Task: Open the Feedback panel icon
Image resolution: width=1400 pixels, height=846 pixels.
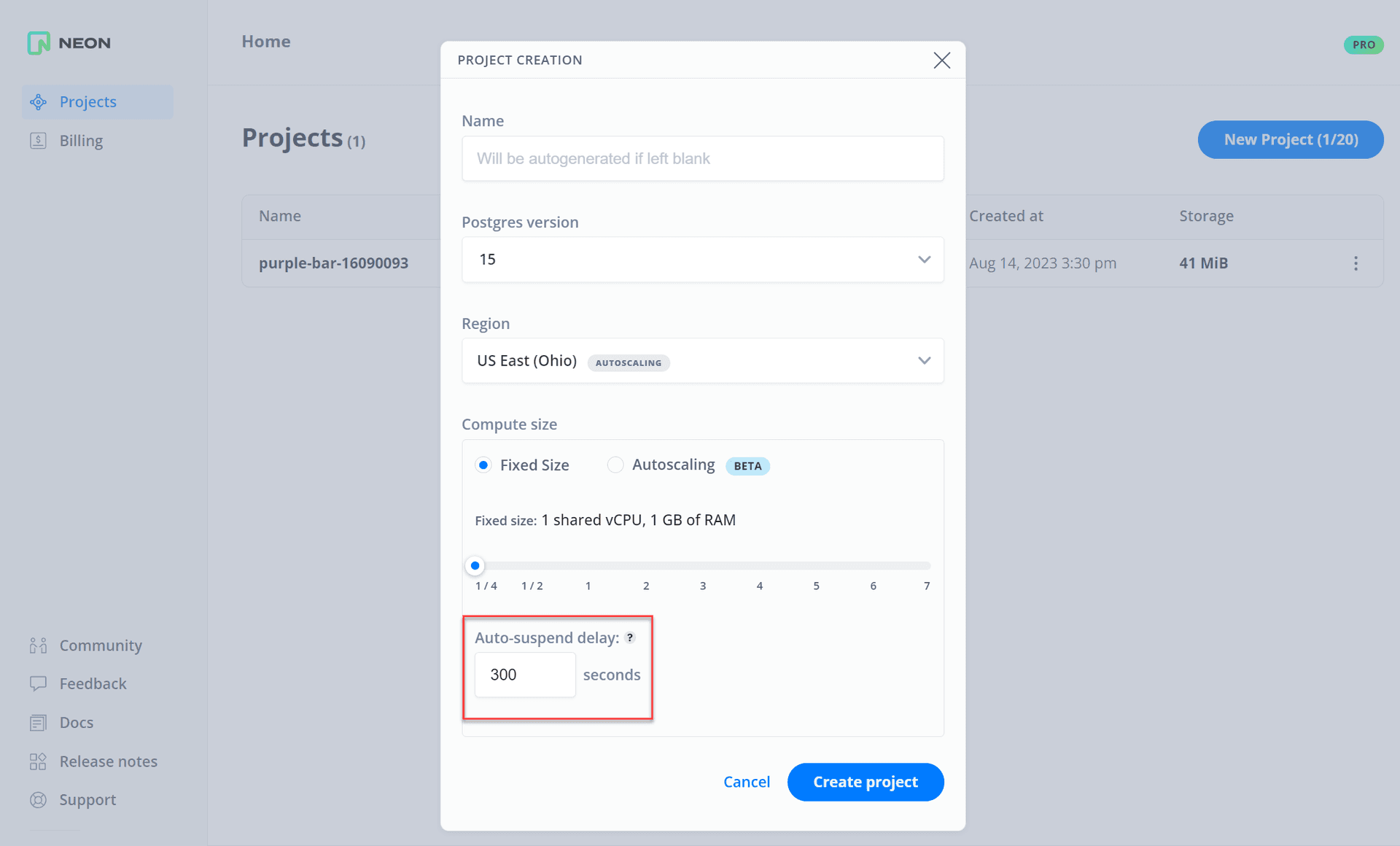Action: coord(38,683)
